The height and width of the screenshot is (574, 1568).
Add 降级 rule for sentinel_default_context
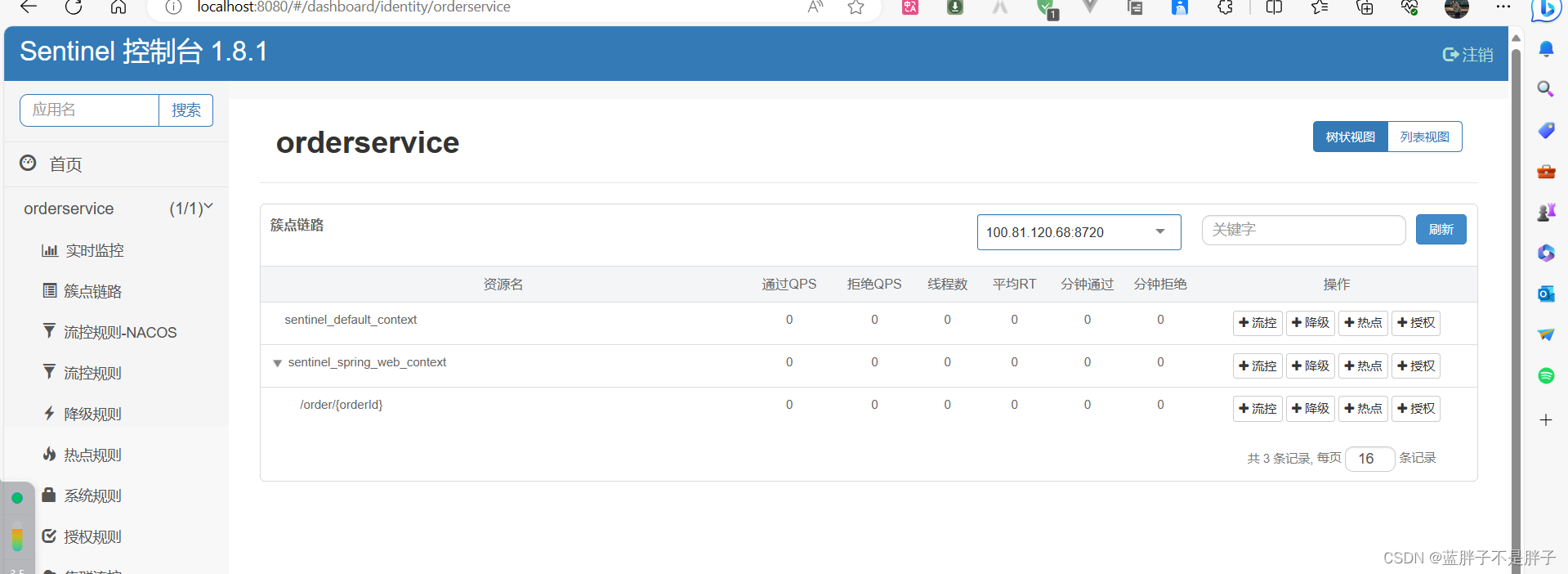pos(1311,323)
